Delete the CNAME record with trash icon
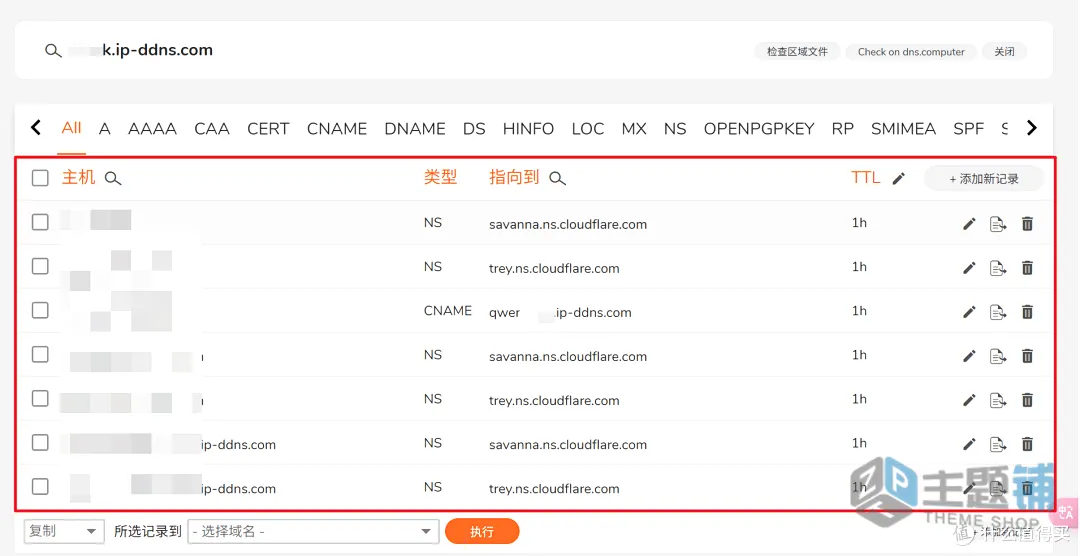Viewport: 1080px width, 556px height. point(1027,312)
